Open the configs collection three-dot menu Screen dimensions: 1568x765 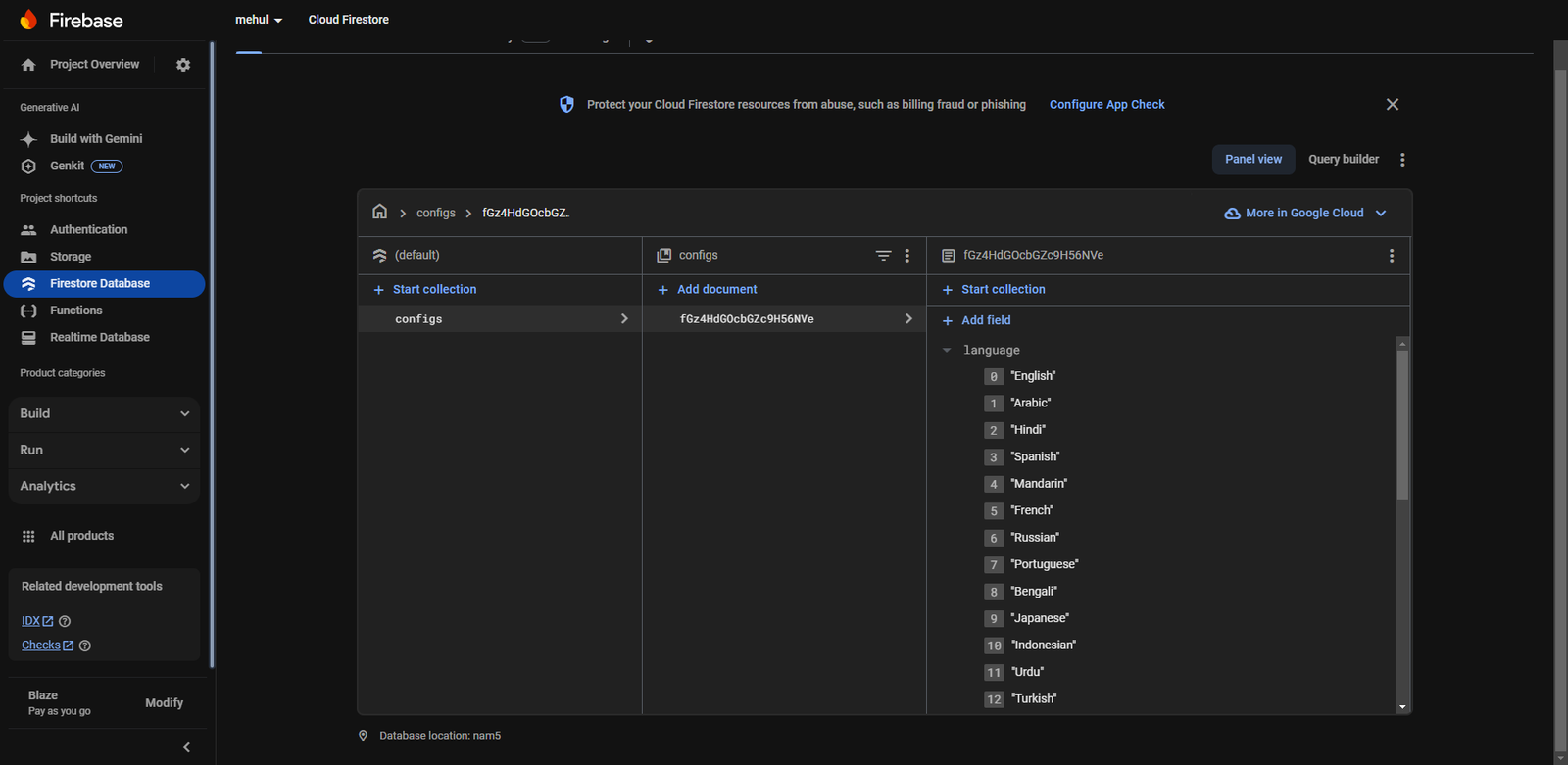click(x=907, y=256)
